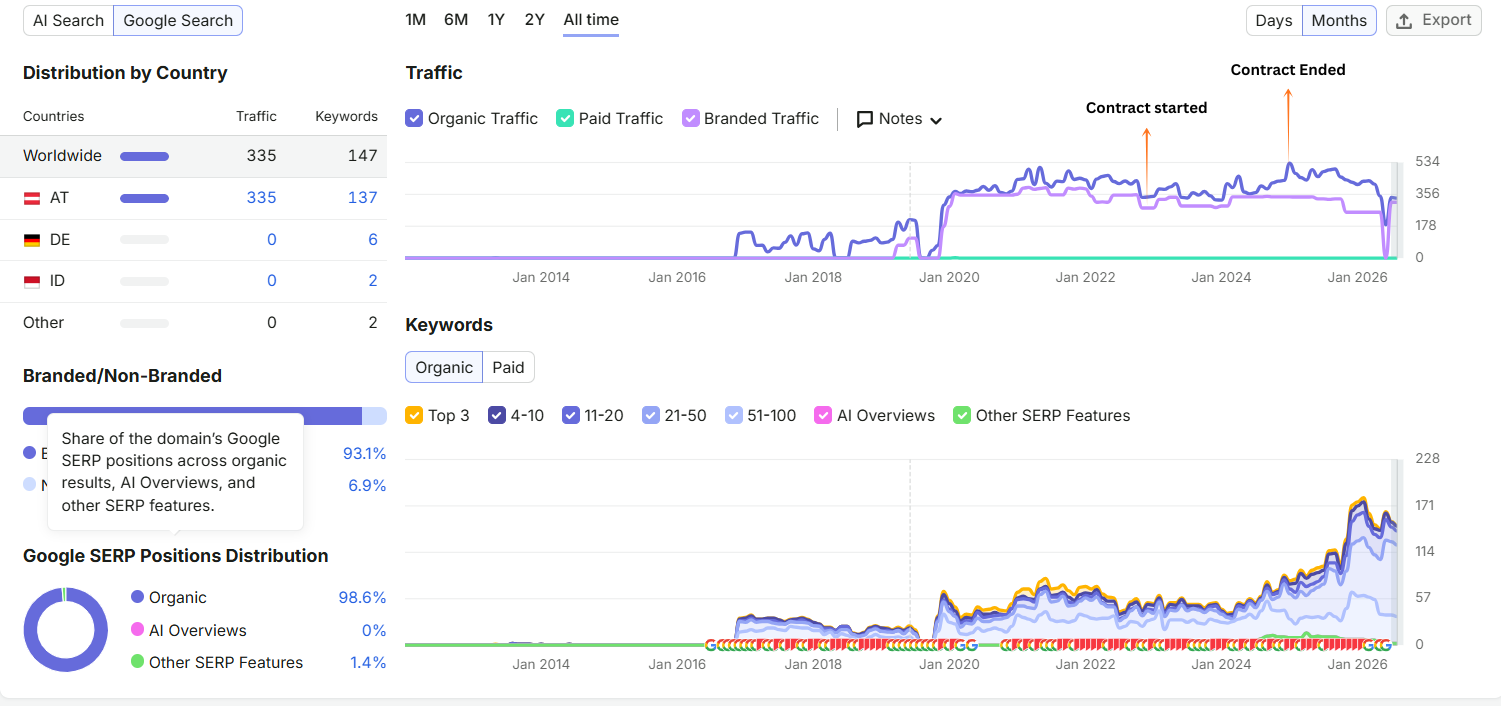
Task: Toggle the Paid Traffic checkbox
Action: click(565, 118)
